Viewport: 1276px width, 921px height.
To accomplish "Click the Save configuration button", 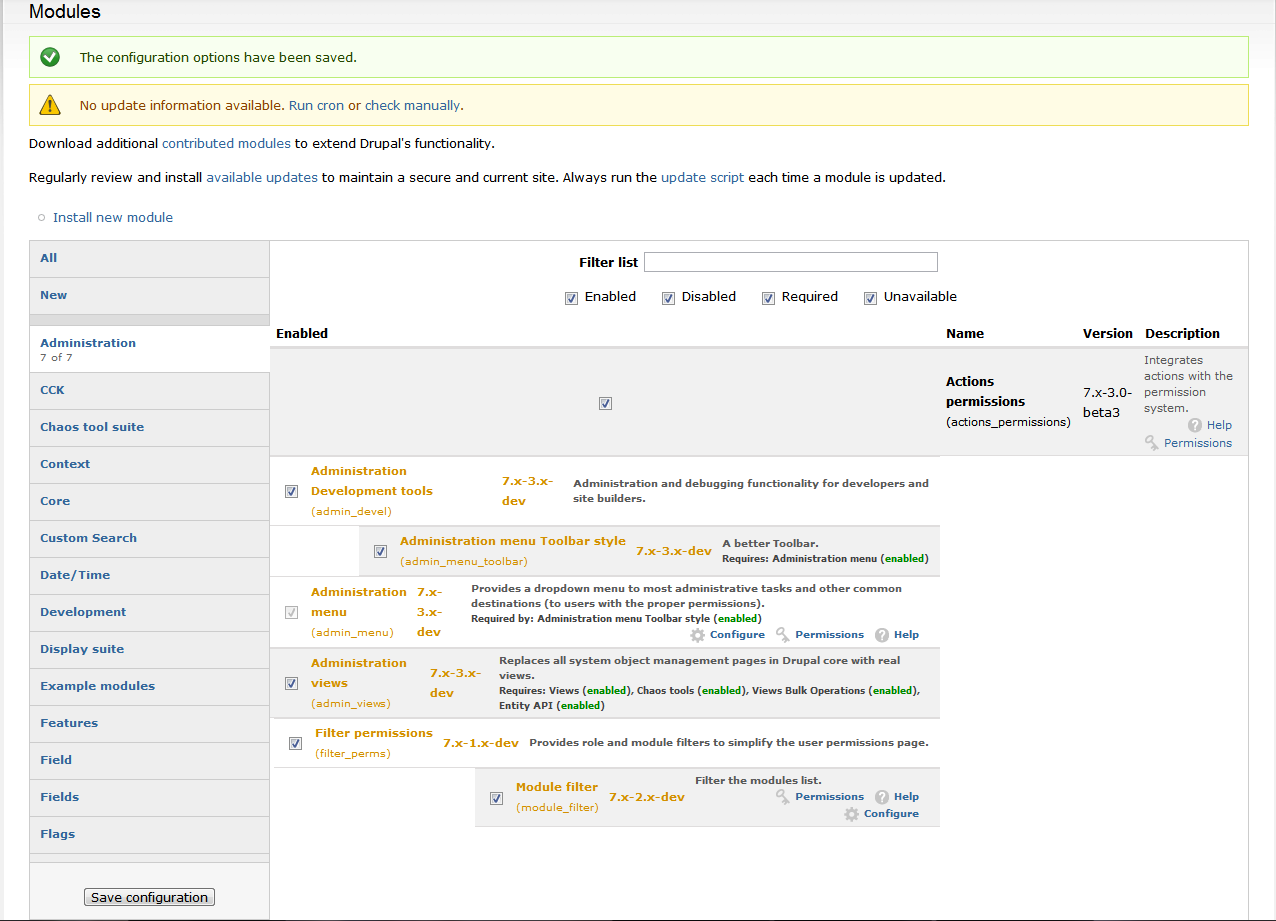I will pyautogui.click(x=149, y=897).
